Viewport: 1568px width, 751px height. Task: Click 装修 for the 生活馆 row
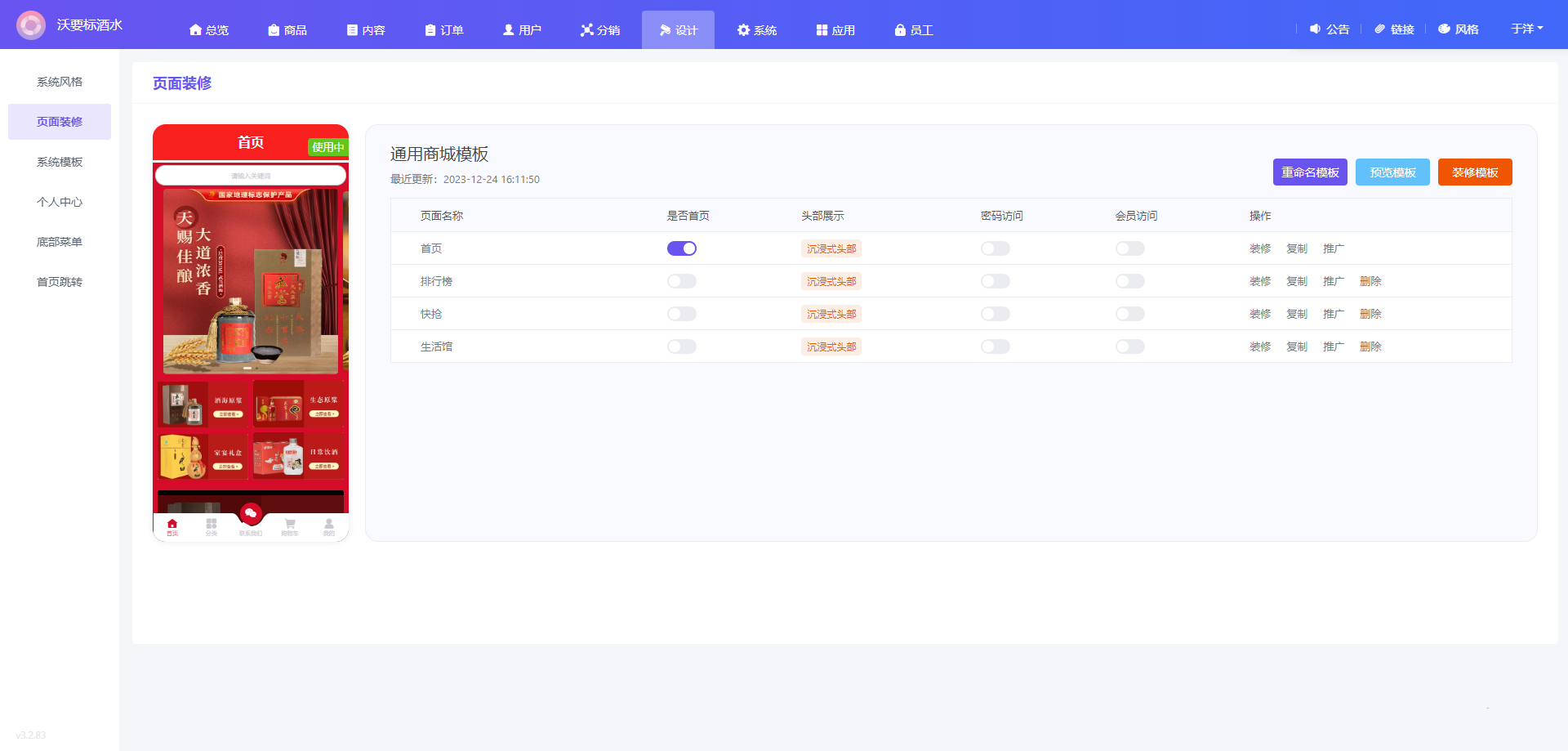(x=1260, y=346)
